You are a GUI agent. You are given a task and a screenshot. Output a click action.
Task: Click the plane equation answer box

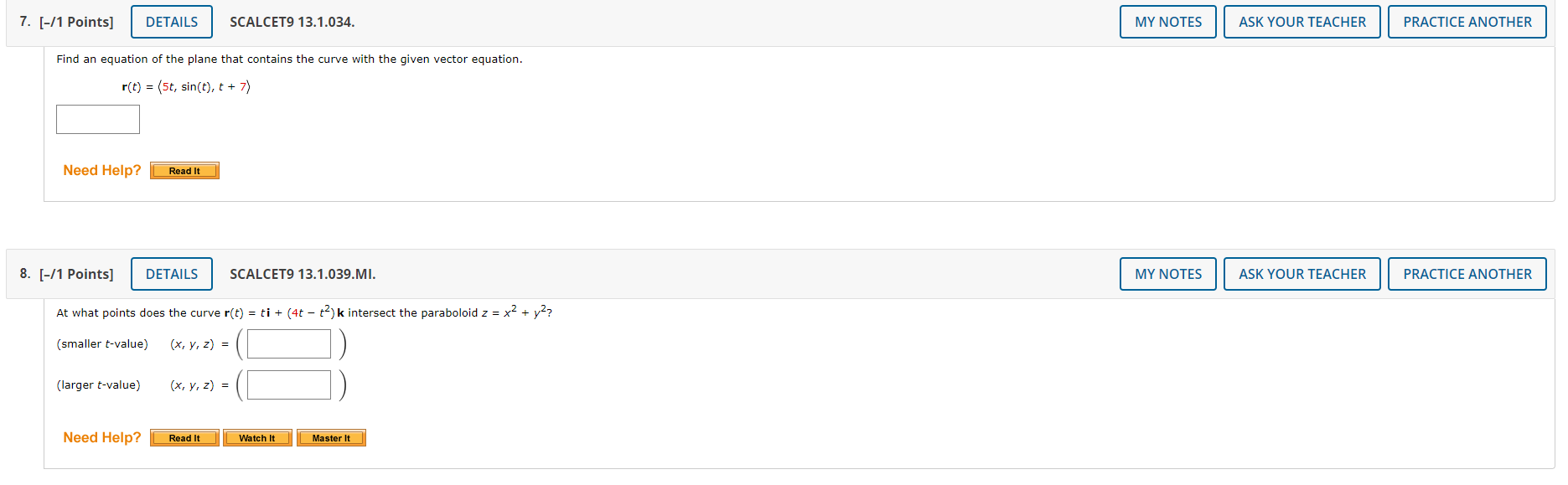tap(97, 119)
